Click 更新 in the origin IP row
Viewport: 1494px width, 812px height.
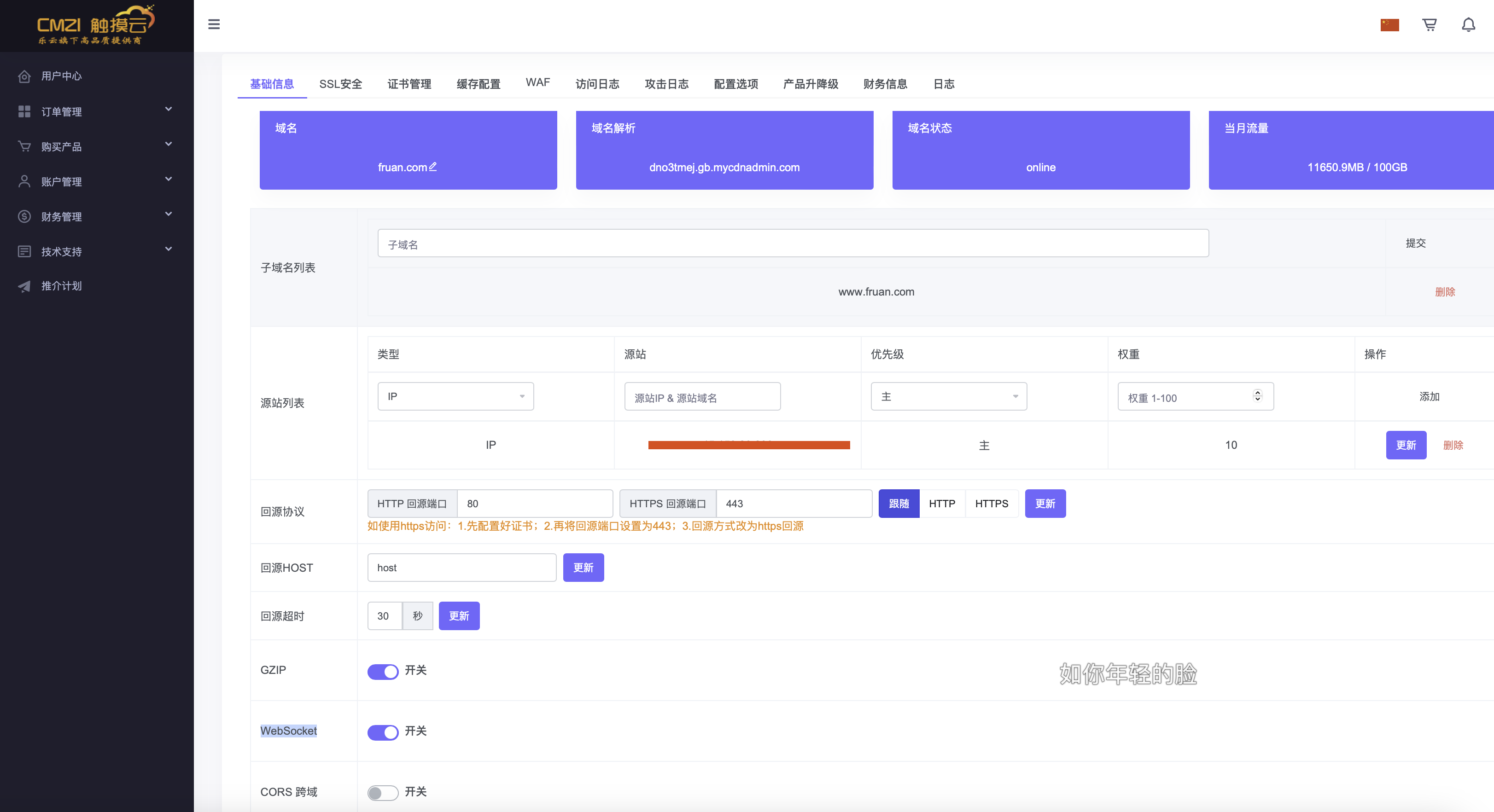[1406, 445]
